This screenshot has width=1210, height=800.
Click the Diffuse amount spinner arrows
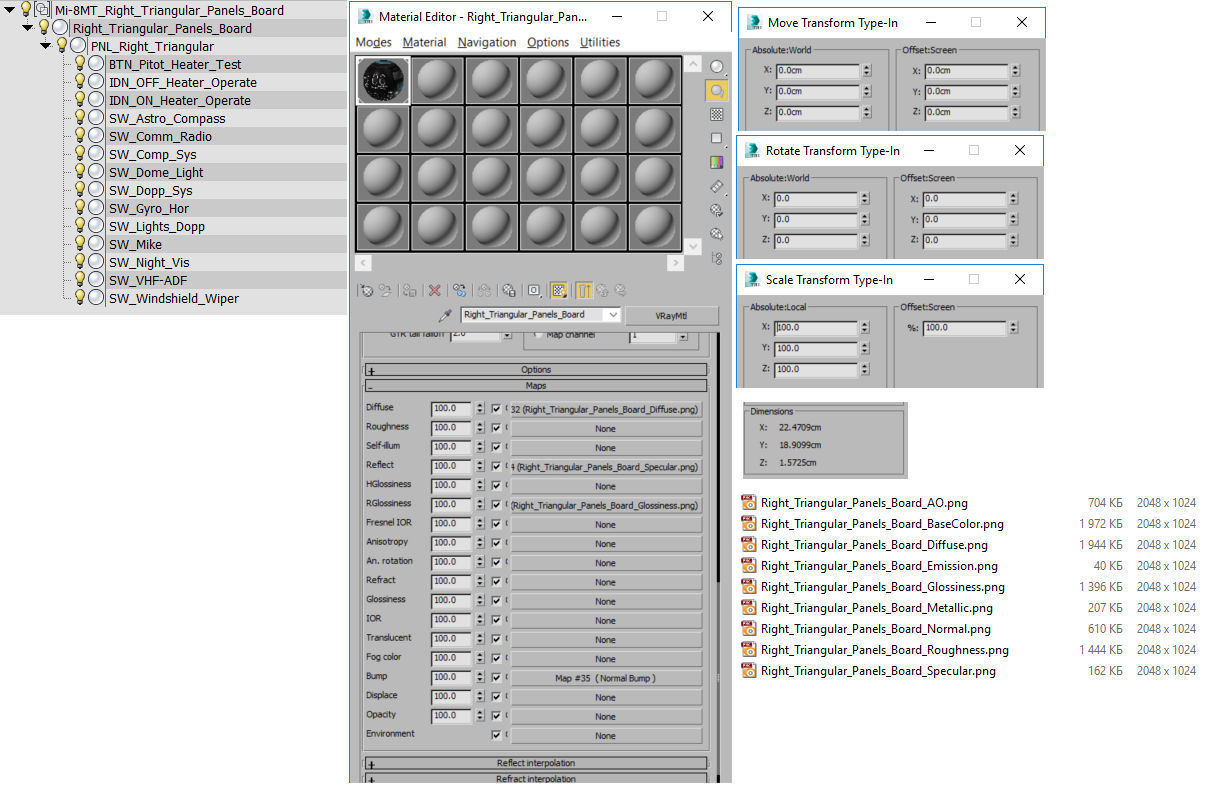point(480,409)
